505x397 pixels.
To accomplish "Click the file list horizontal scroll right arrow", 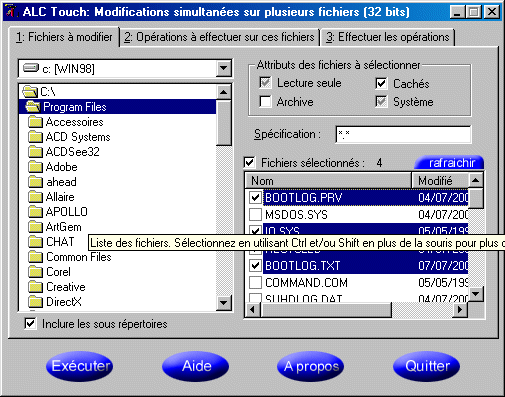I will [460, 310].
